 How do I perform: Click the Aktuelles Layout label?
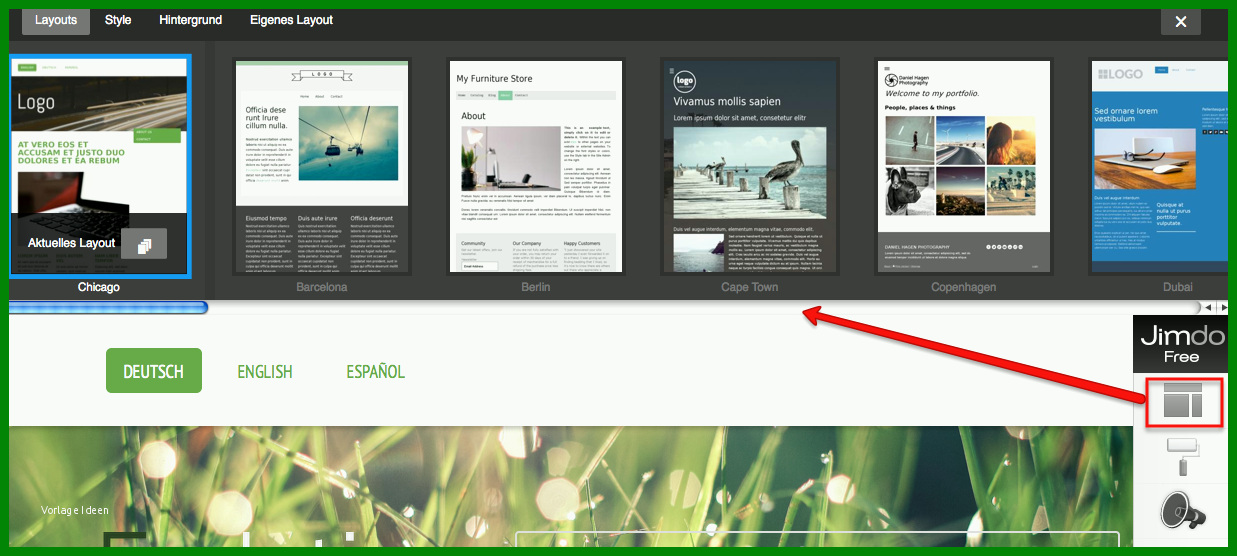point(71,243)
